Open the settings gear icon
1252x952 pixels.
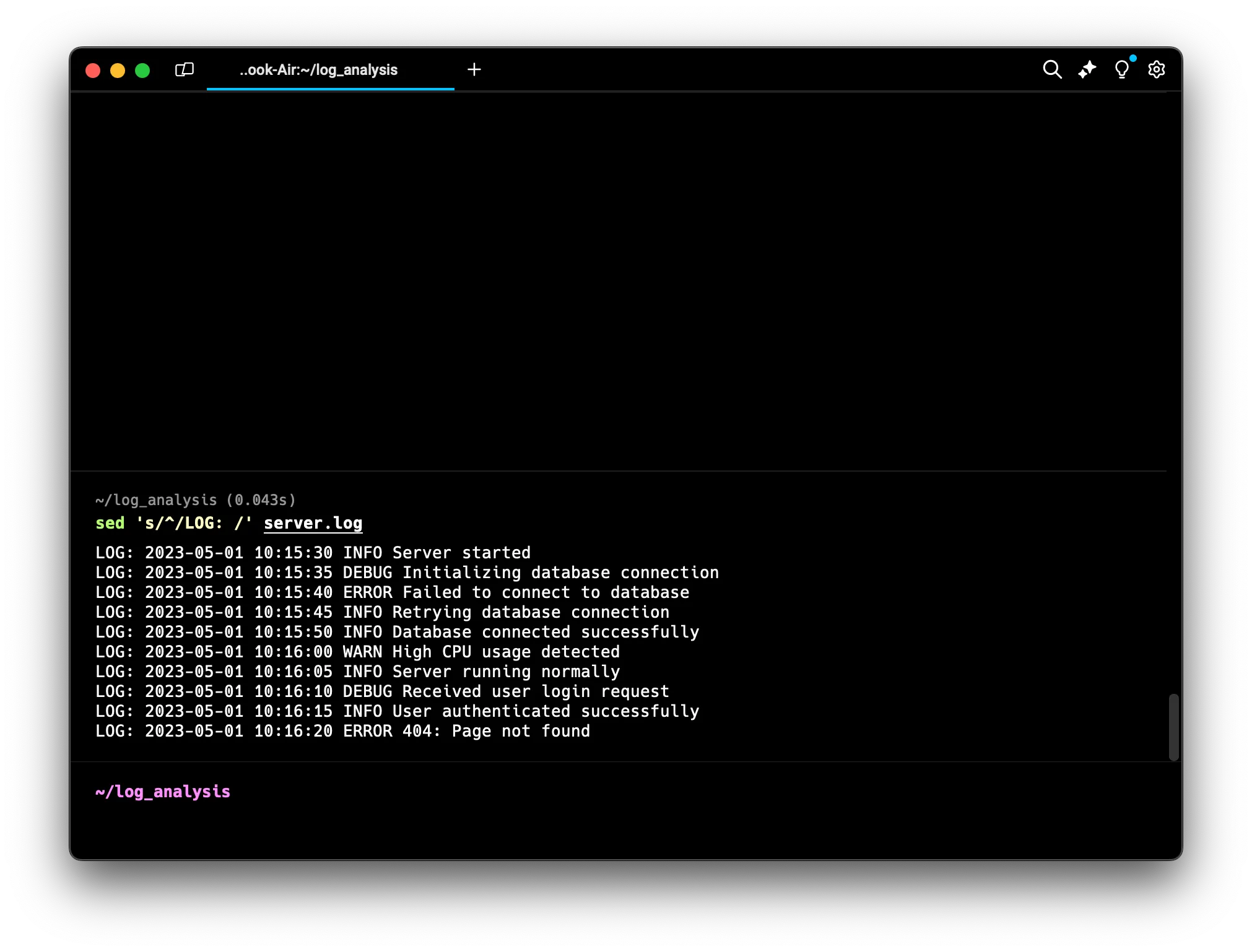1156,69
